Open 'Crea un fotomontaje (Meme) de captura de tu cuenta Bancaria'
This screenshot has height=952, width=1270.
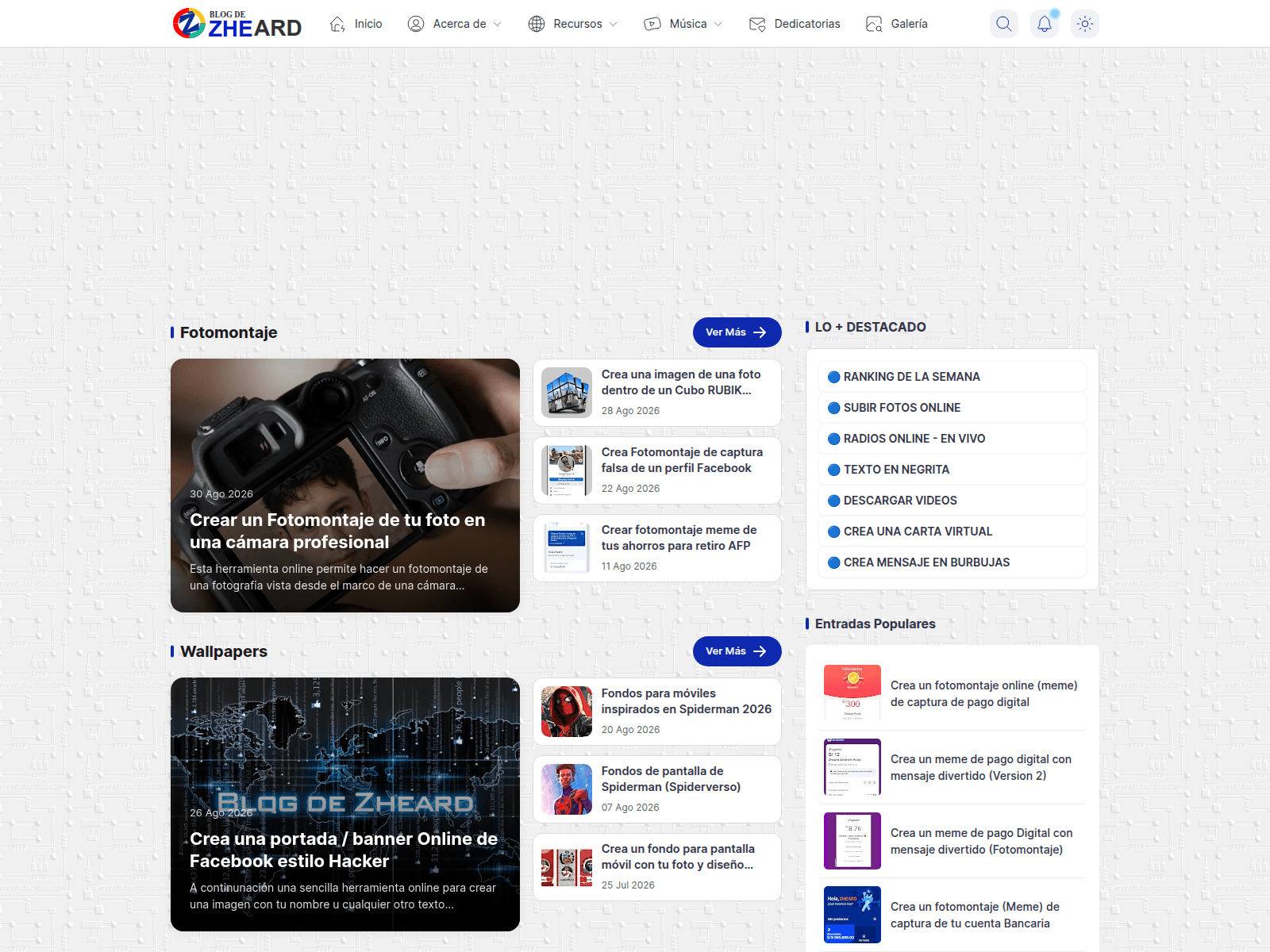tap(975, 915)
